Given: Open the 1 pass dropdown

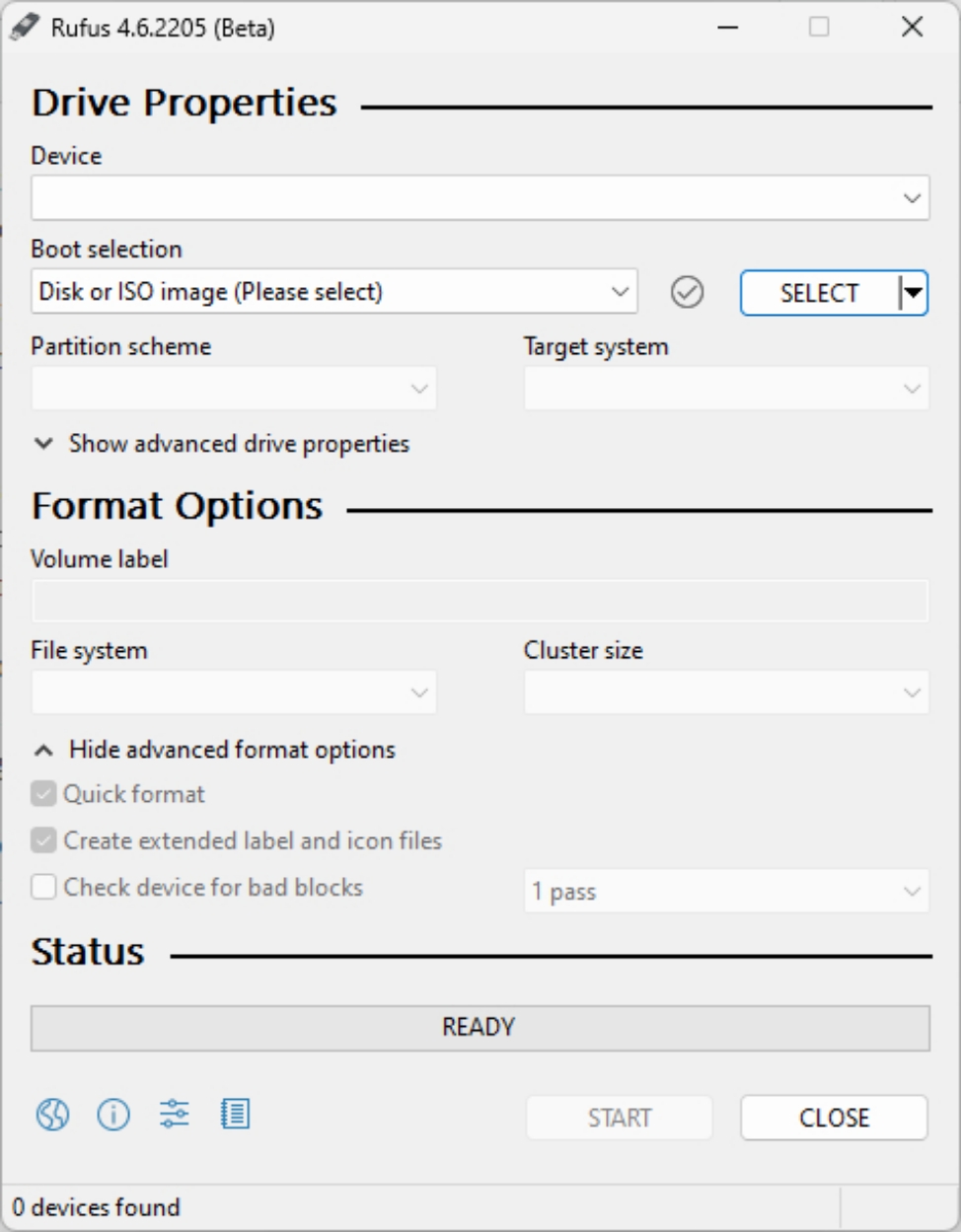Looking at the screenshot, I should (x=725, y=892).
